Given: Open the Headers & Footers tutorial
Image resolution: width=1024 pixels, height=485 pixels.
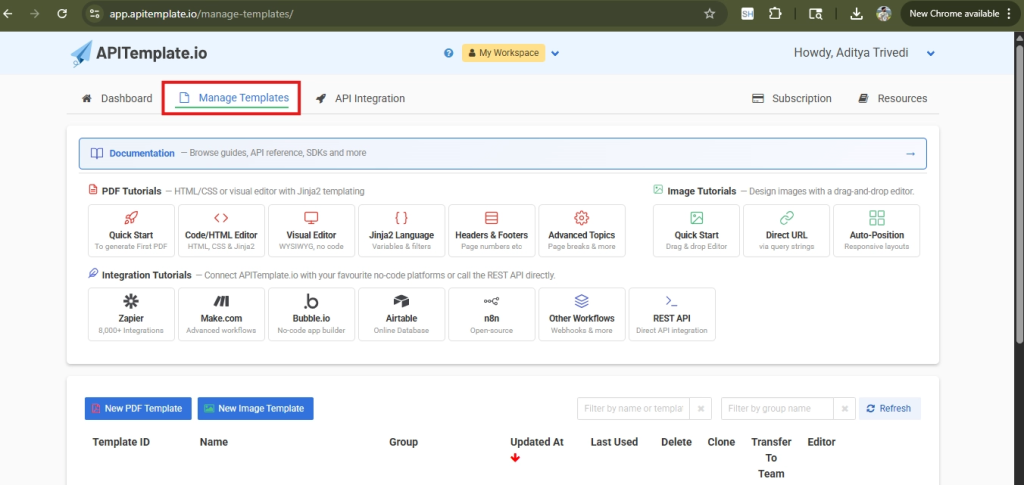Looking at the screenshot, I should (x=491, y=231).
